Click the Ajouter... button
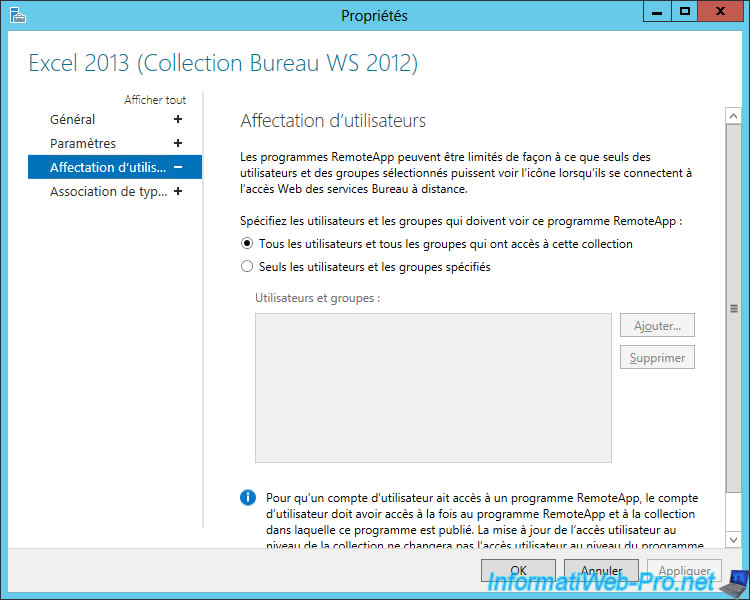750x600 pixels. (657, 325)
